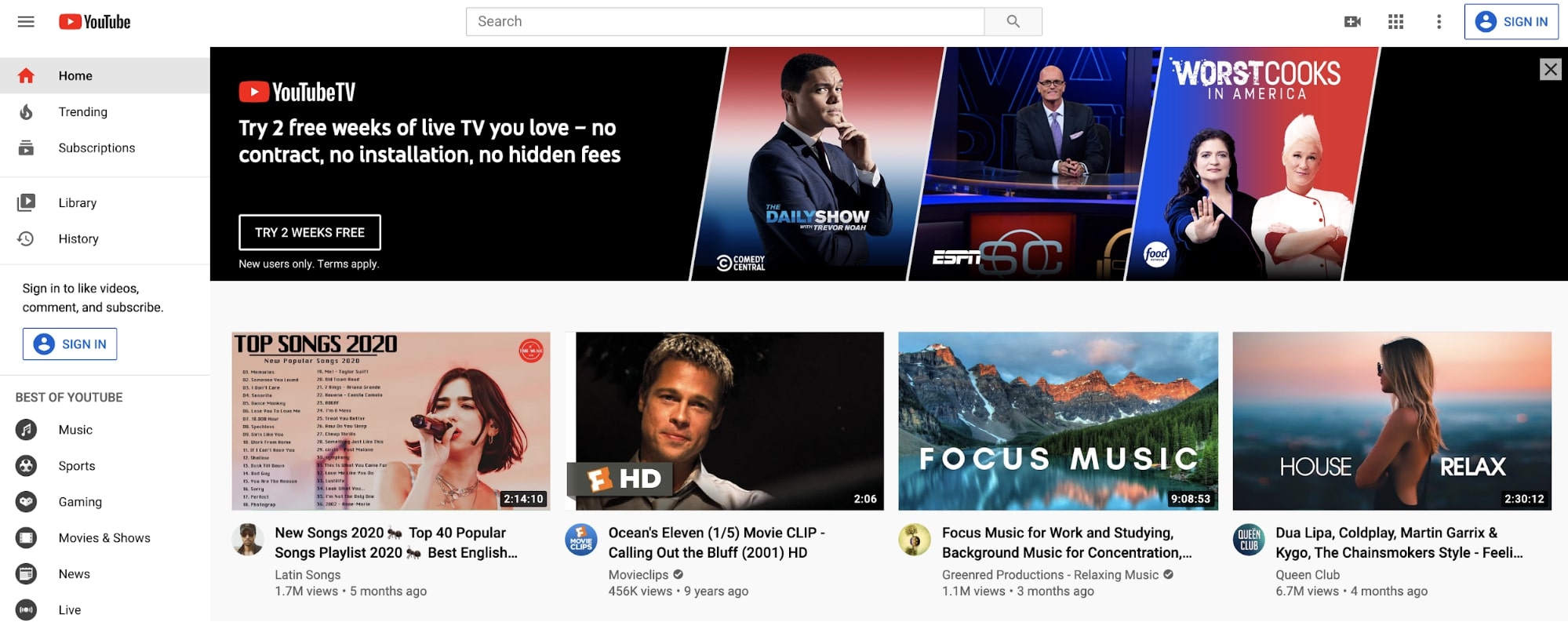This screenshot has height=622, width=1568.
Task: Click the Gaming category icon
Action: (26, 502)
